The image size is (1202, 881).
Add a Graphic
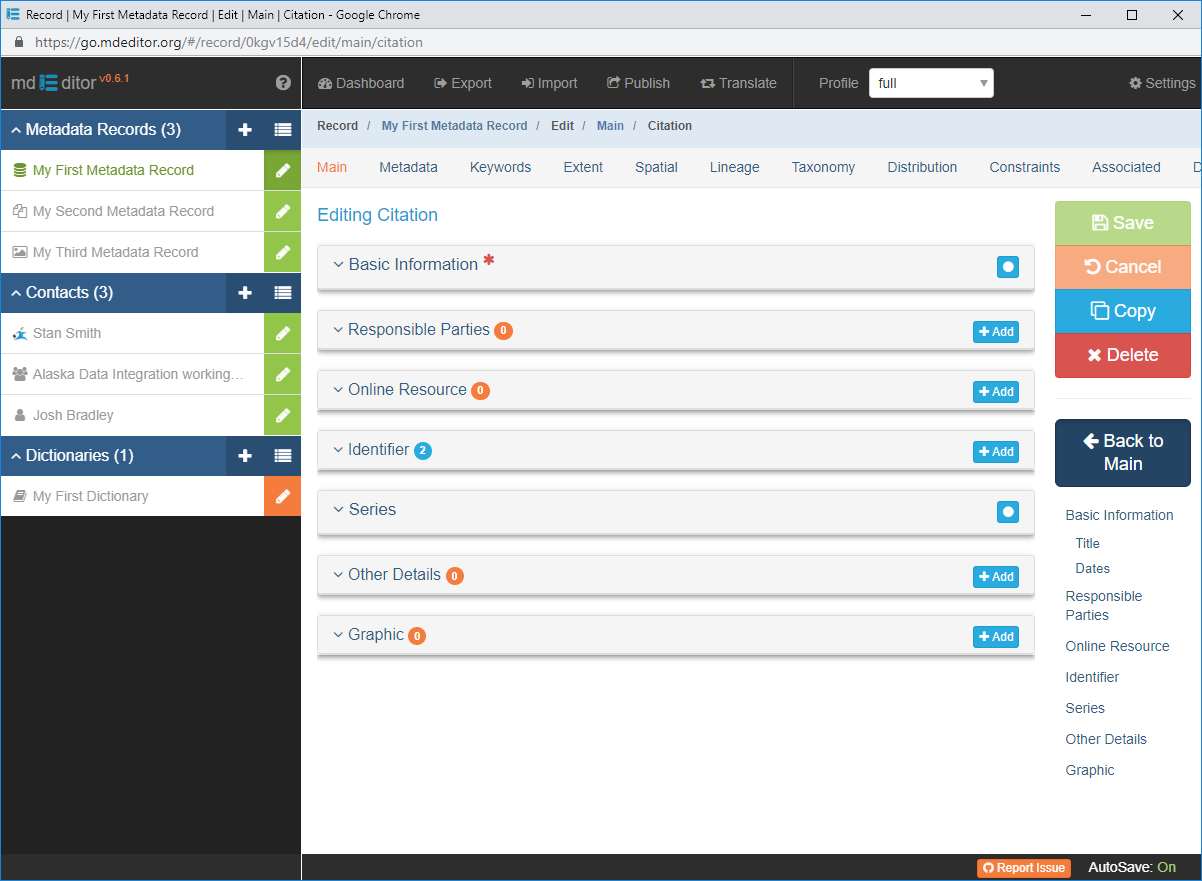(996, 637)
